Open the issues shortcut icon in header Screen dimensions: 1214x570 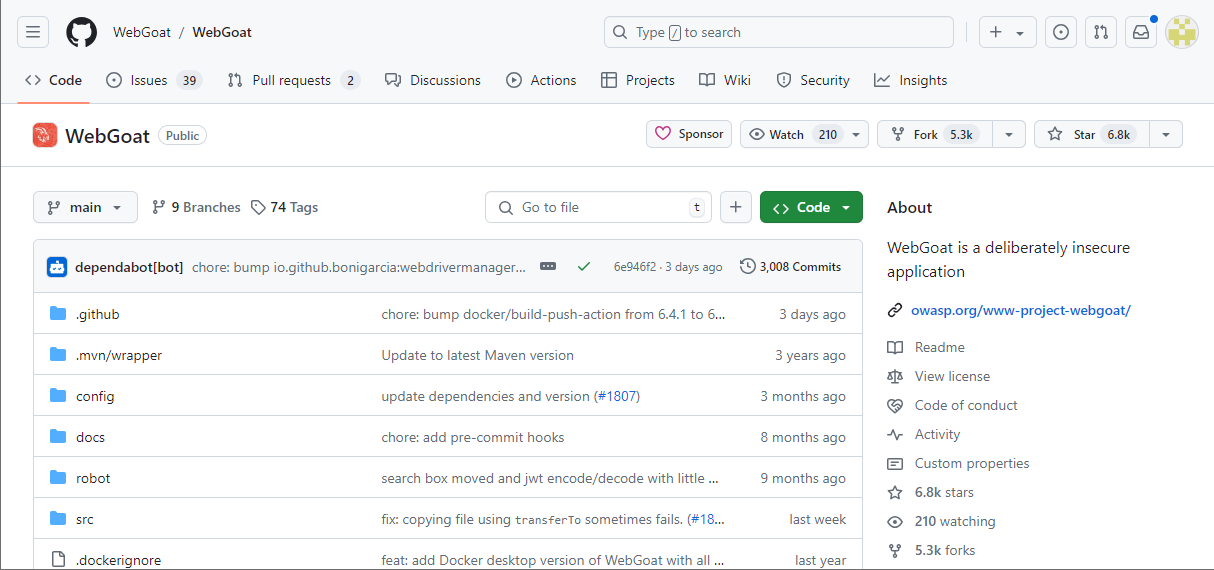(1061, 32)
